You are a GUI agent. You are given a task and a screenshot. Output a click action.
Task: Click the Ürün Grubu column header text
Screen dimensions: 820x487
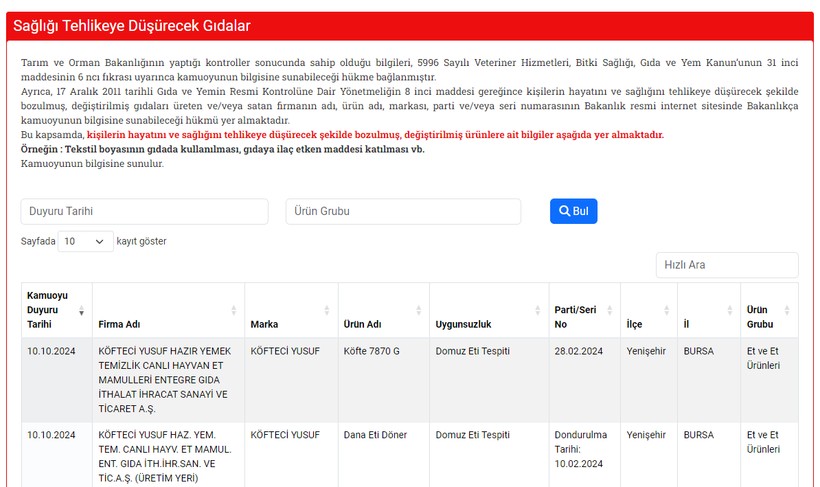[x=760, y=317]
